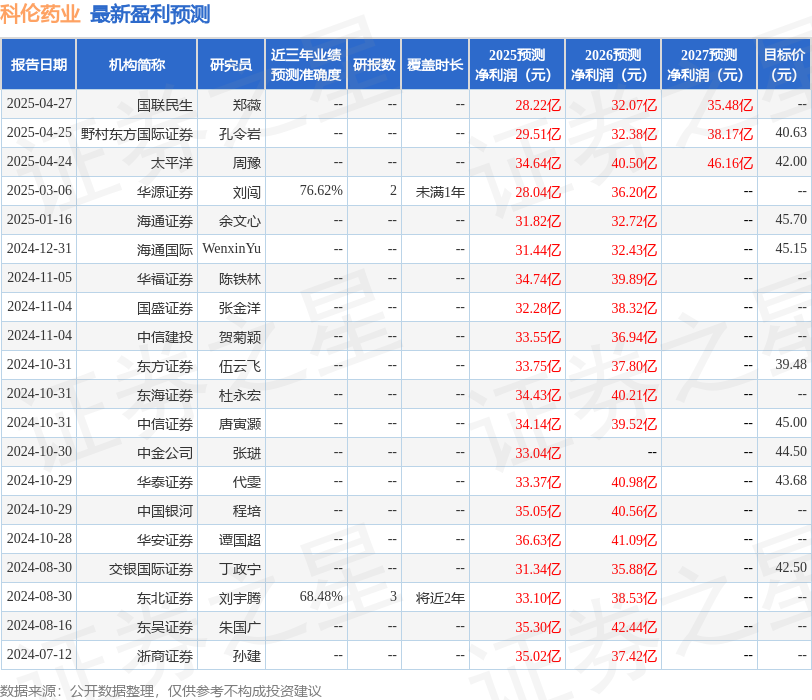
Task: Click researcher 丁政宁
Action: [x=240, y=569]
